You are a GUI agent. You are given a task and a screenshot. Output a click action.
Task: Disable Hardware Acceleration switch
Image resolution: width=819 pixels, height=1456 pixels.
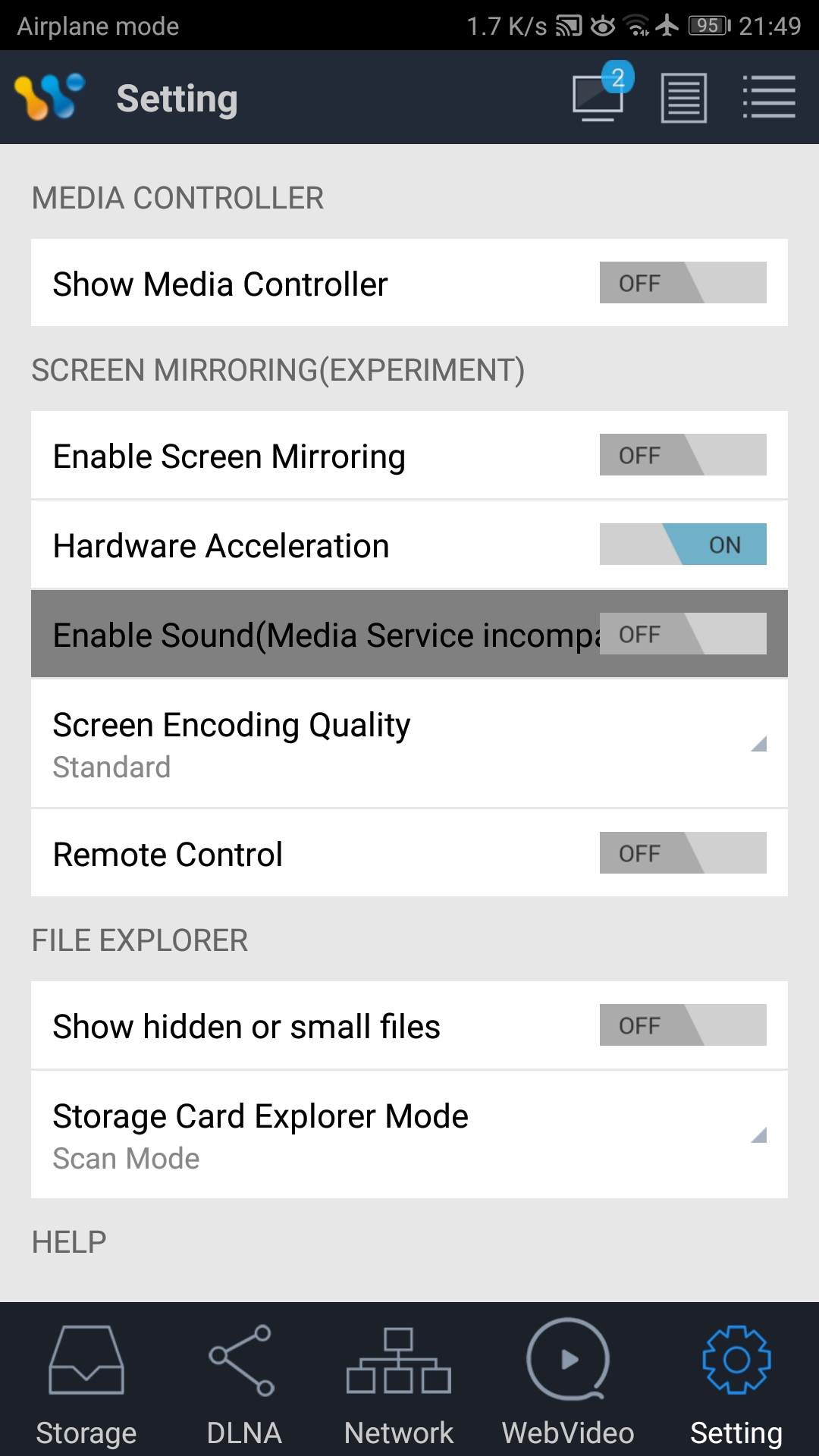(x=682, y=544)
